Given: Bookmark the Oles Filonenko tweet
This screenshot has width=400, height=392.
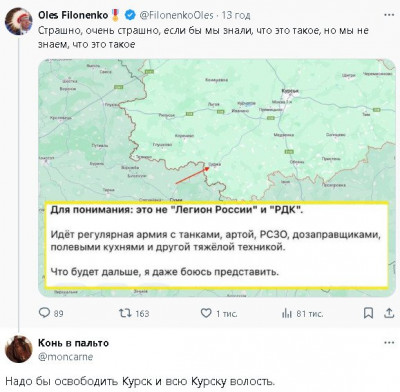Looking at the screenshot, I should coord(368,313).
